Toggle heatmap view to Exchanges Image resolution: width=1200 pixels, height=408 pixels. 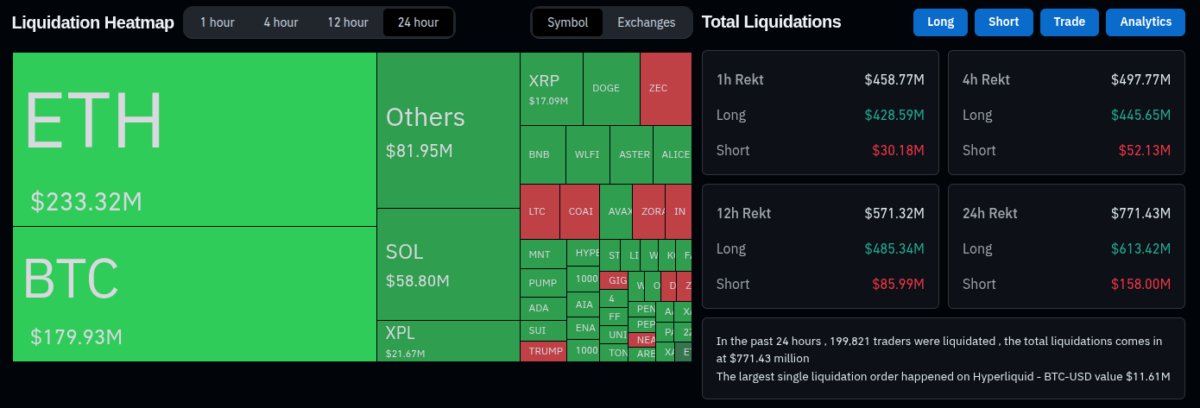(646, 22)
